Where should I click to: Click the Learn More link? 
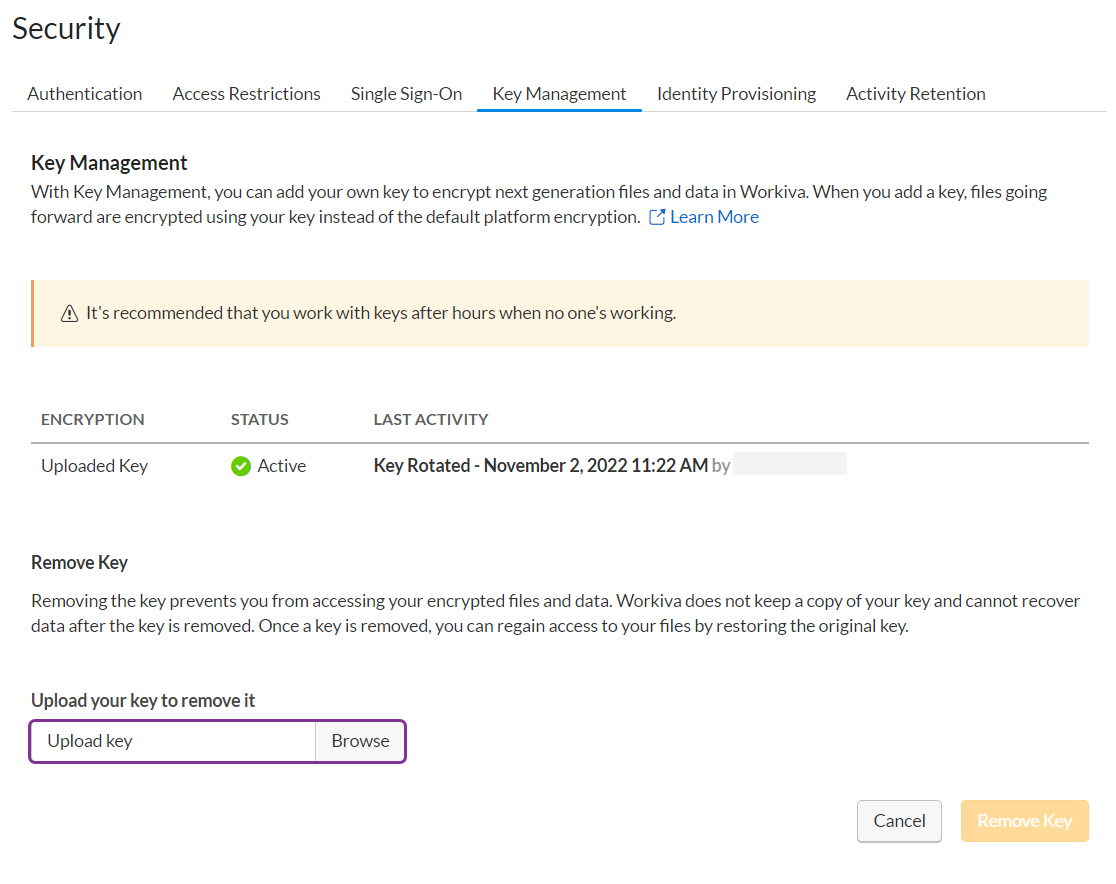[714, 217]
